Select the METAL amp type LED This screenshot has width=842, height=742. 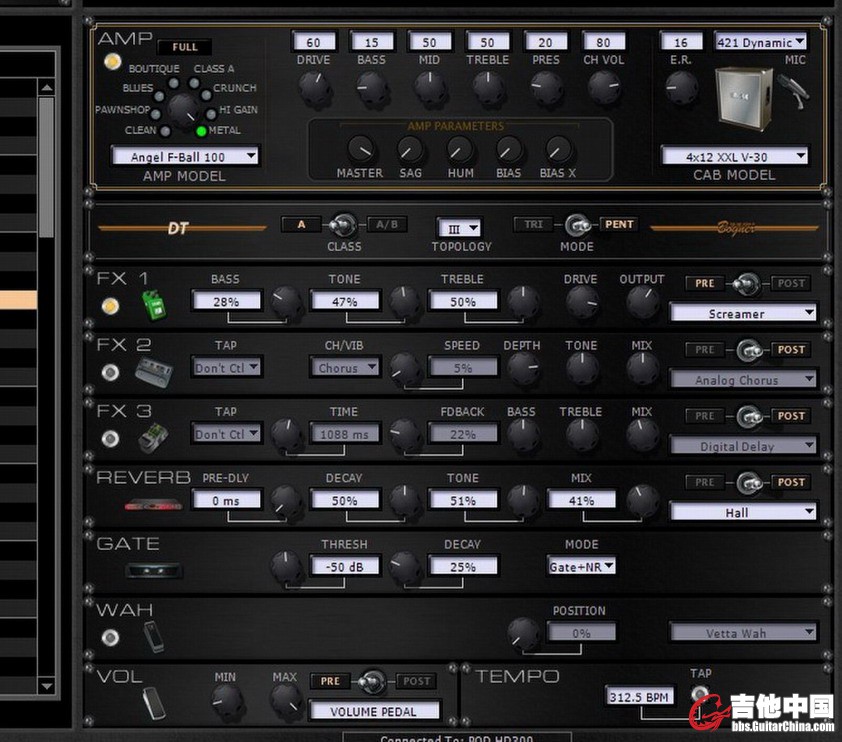coord(201,131)
